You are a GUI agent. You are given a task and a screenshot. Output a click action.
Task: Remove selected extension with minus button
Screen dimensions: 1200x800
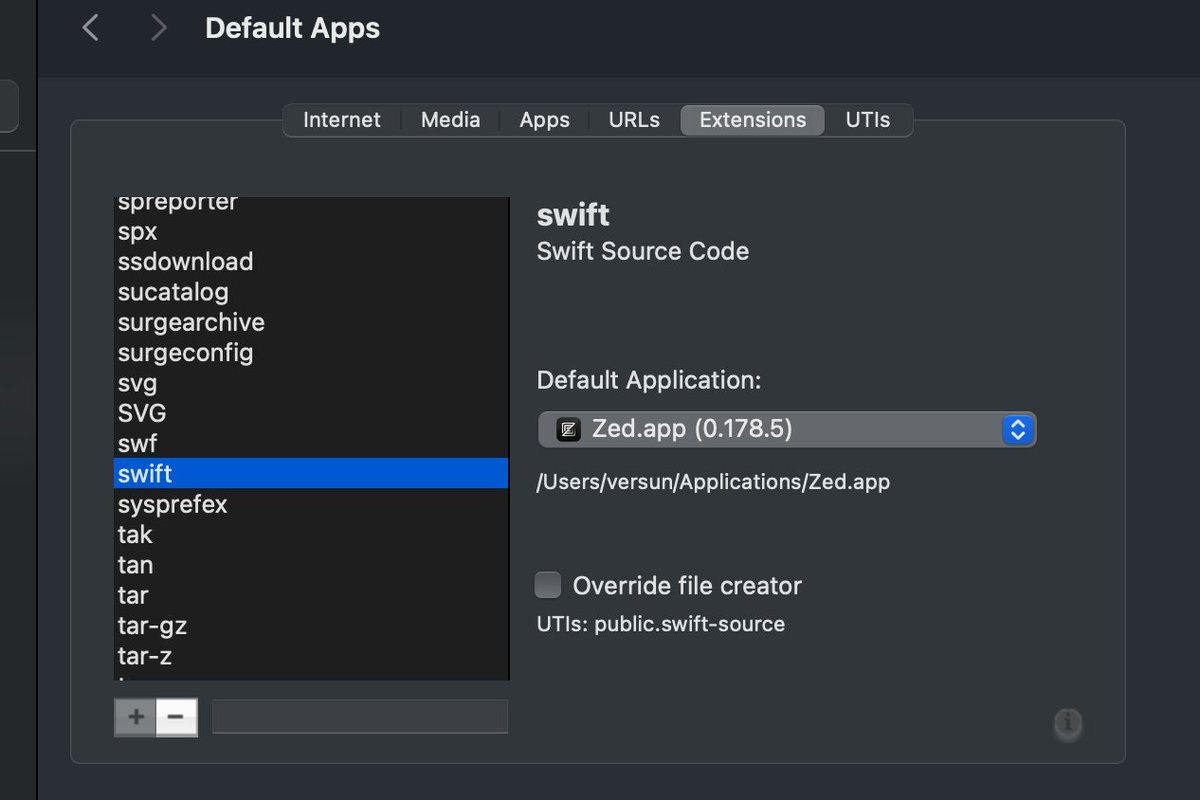point(176,717)
